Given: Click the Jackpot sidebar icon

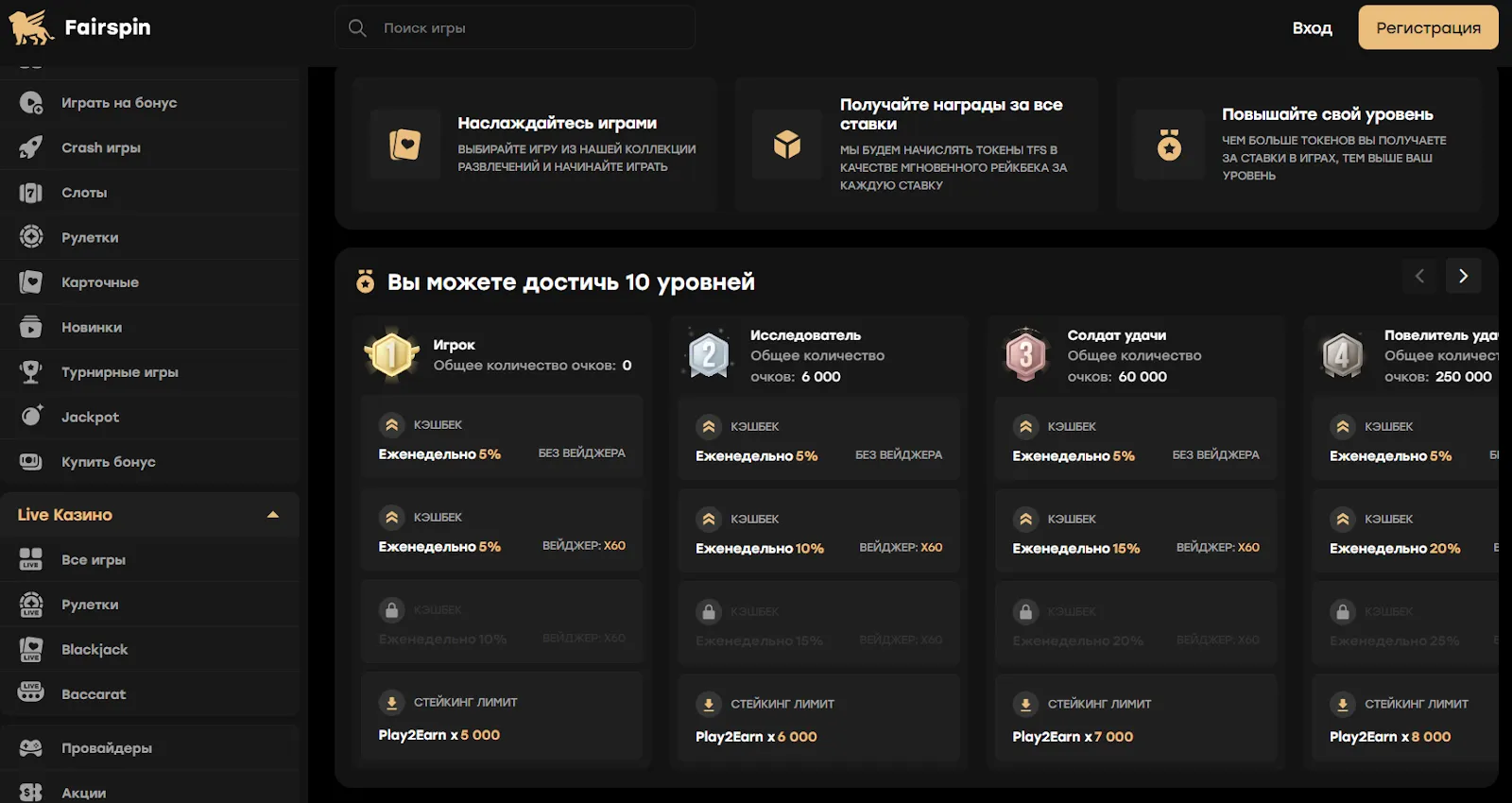Looking at the screenshot, I should tap(31, 417).
